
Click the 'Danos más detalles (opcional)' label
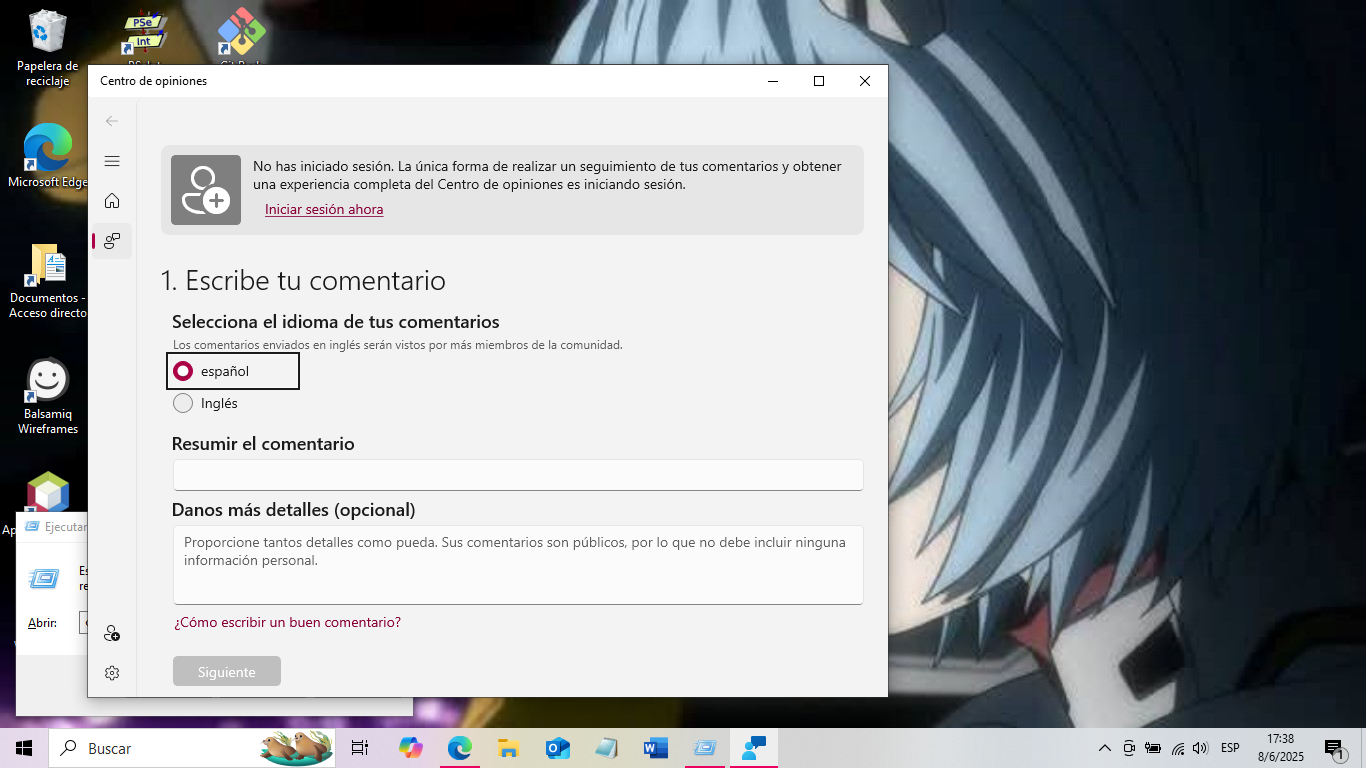tap(294, 510)
